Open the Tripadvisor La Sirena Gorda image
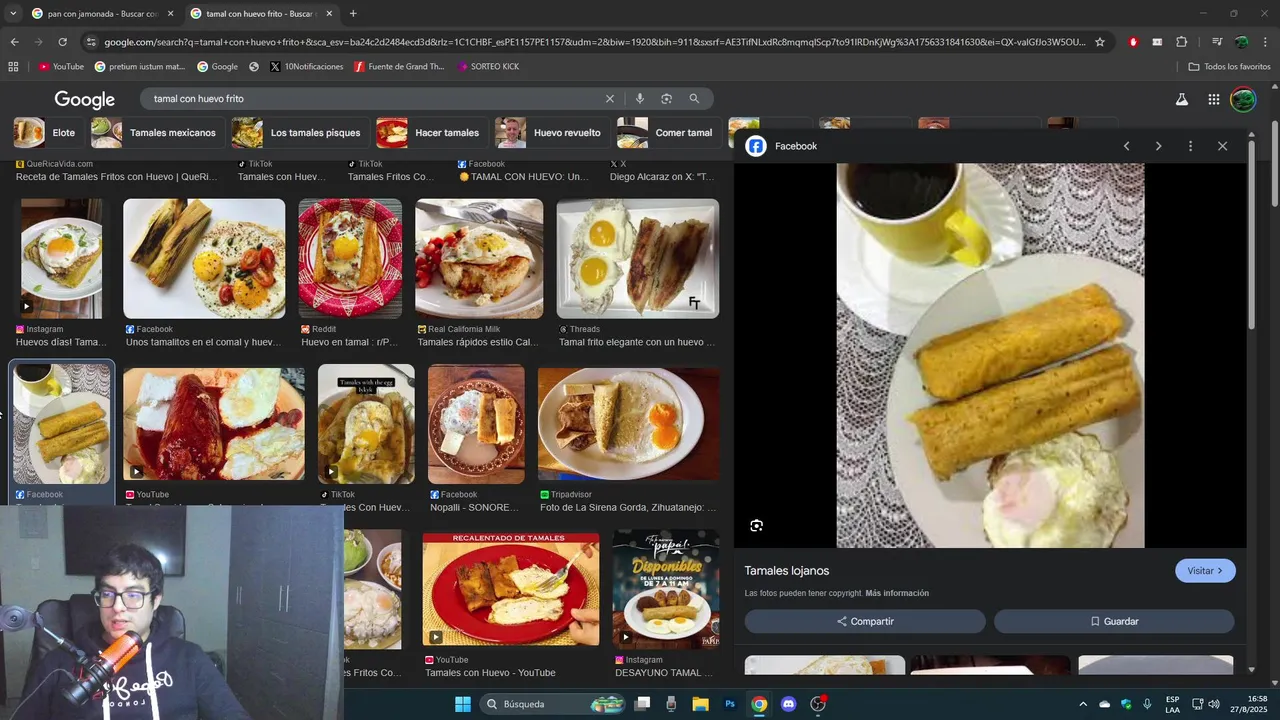This screenshot has height=720, width=1280. point(628,424)
